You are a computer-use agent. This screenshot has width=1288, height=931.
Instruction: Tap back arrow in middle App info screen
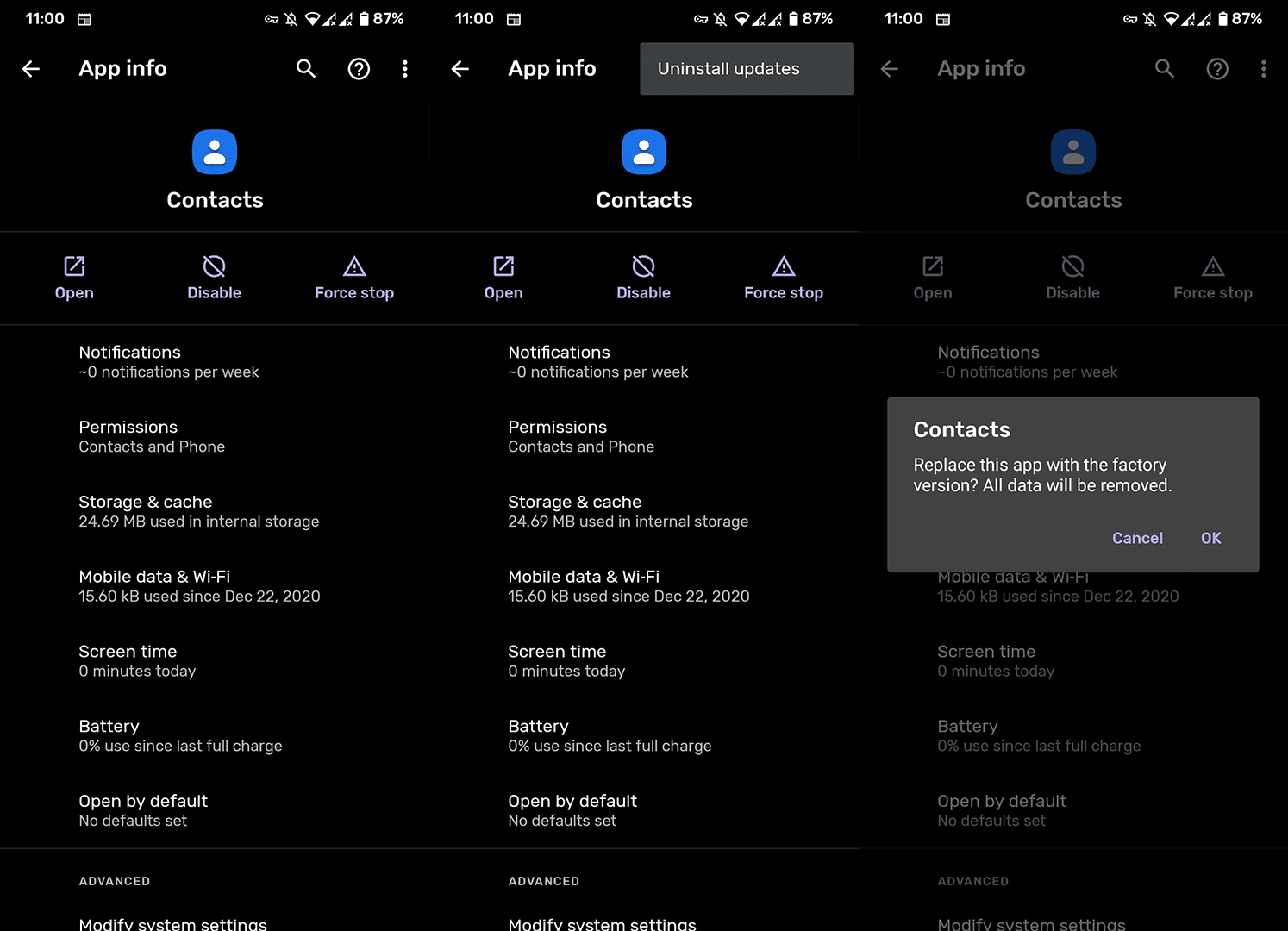pyautogui.click(x=460, y=69)
